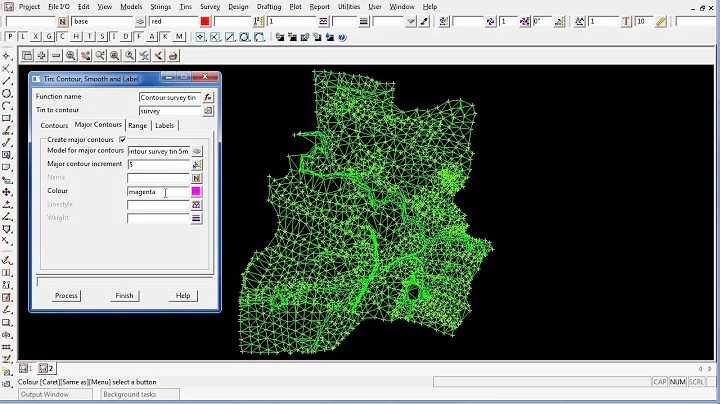Screen dimensions: 720x404
Task: Click the Background tasks button
Action: [140, 394]
